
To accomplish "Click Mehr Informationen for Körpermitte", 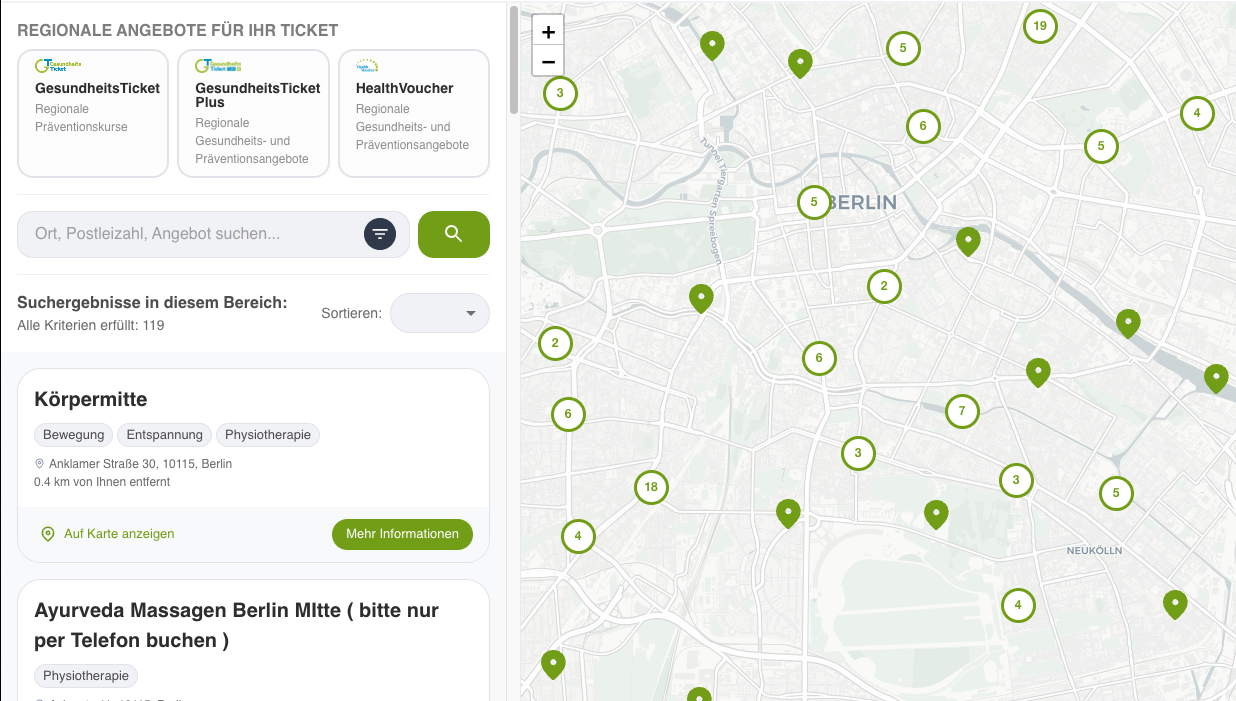I will [x=402, y=534].
